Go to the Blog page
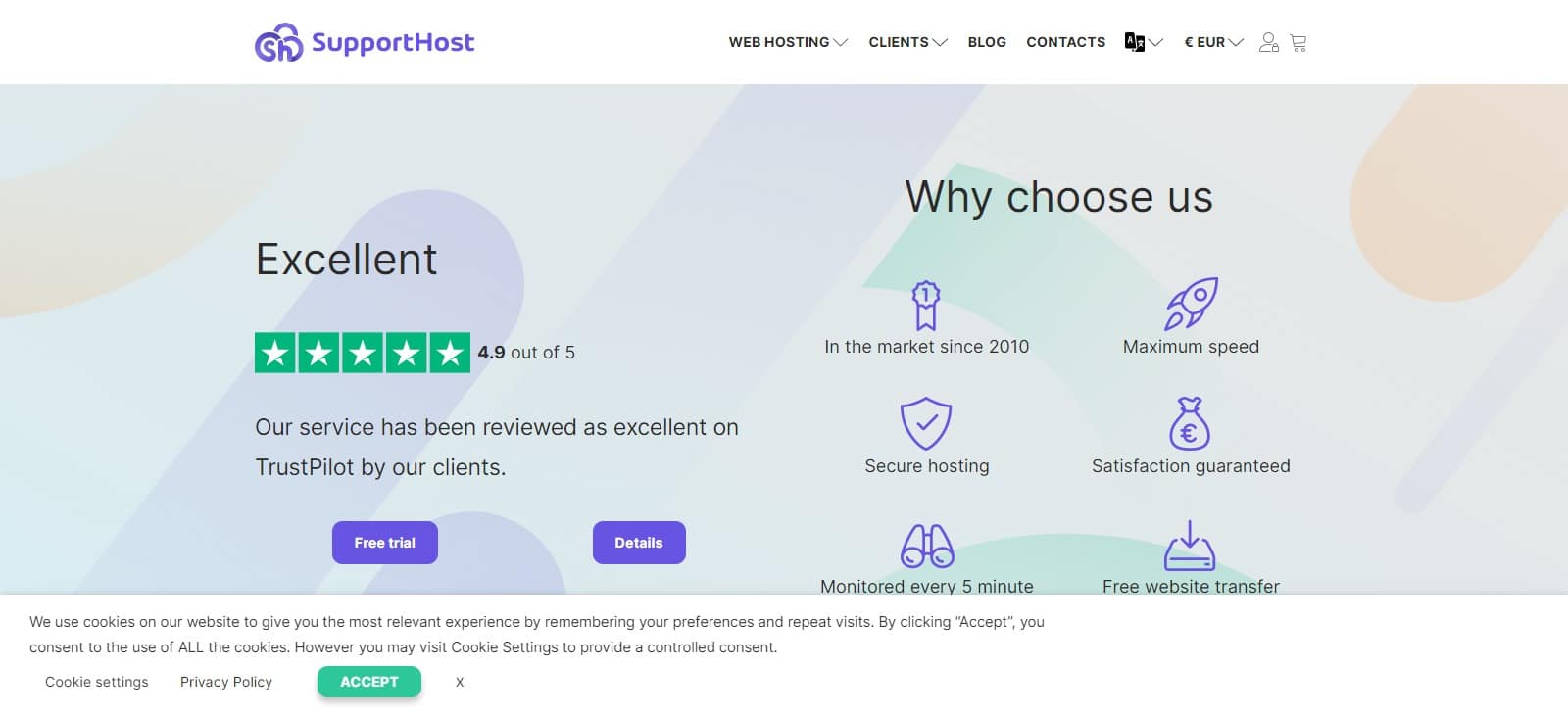The image size is (1568, 717). [x=987, y=42]
